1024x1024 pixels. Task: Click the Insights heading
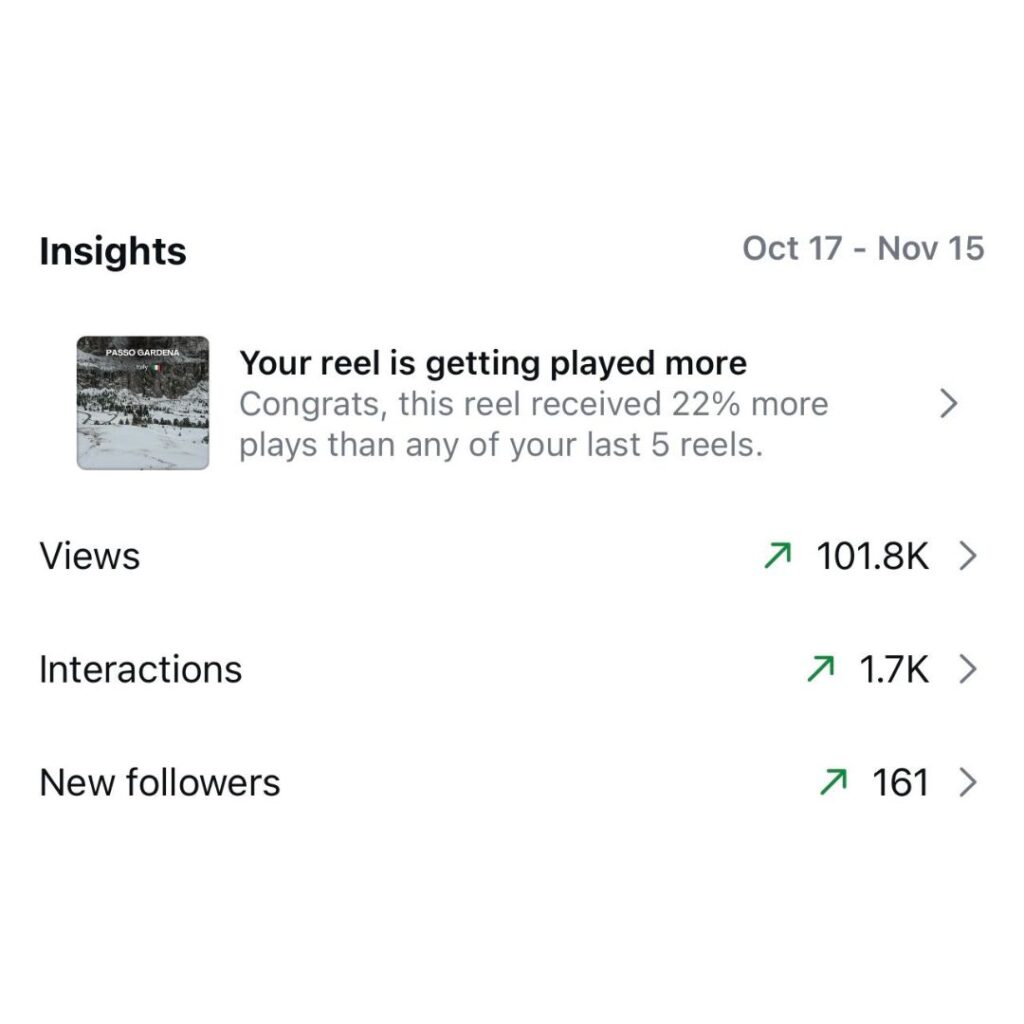click(113, 252)
